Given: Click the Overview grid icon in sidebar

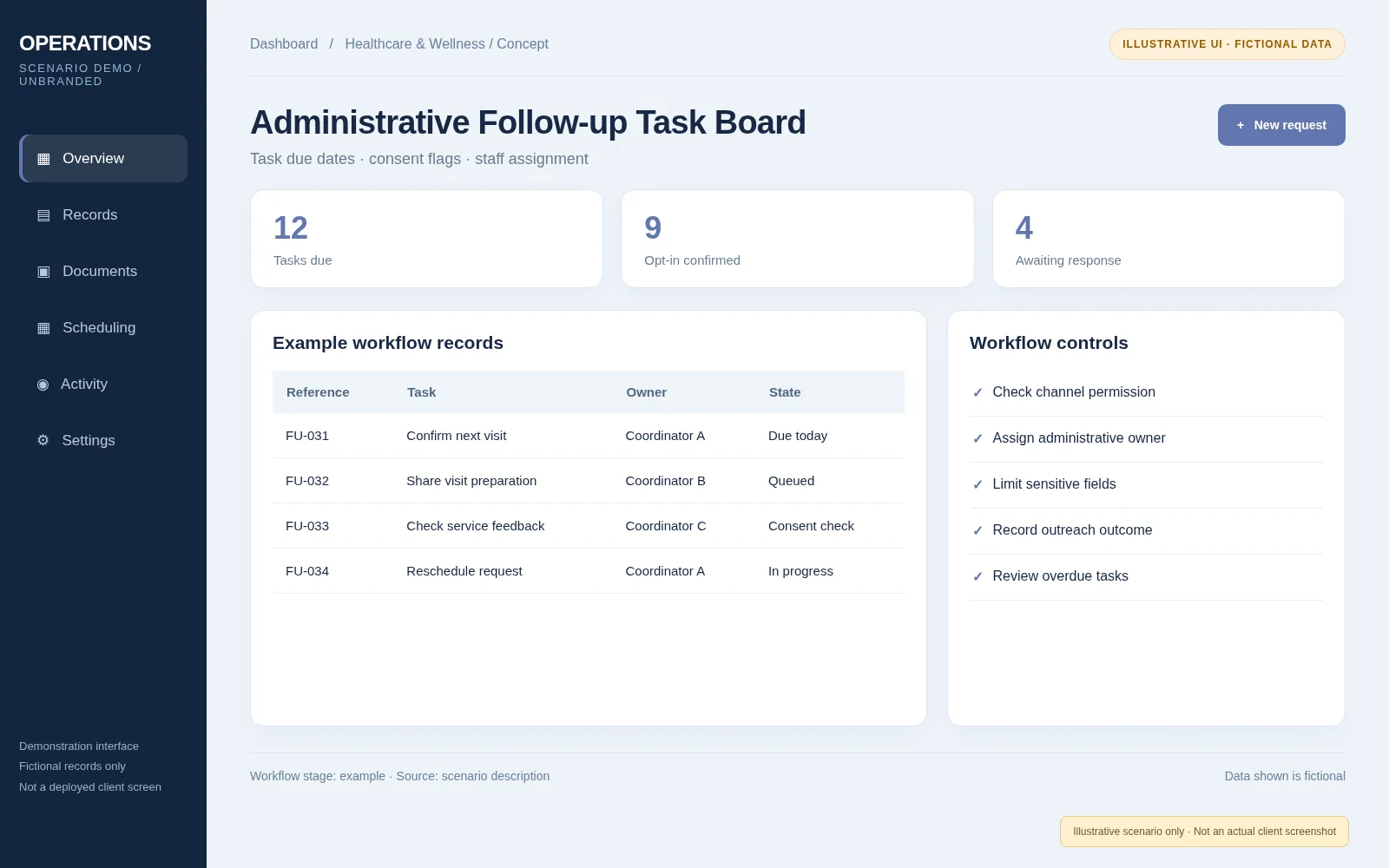Looking at the screenshot, I should coord(43,159).
